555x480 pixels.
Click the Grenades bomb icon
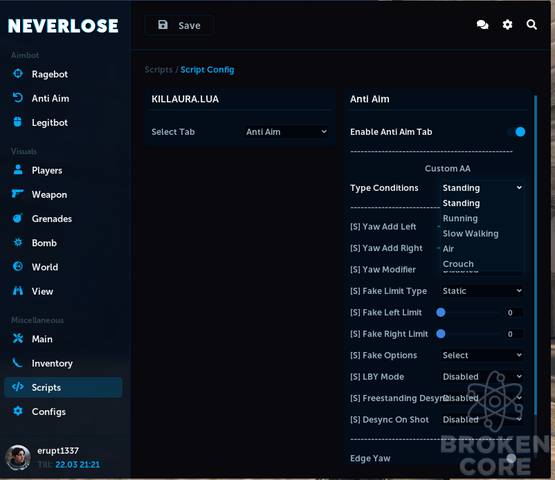tap(18, 218)
